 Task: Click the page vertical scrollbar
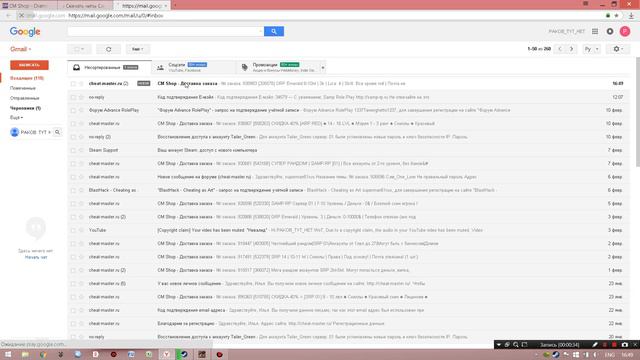coord(637,112)
